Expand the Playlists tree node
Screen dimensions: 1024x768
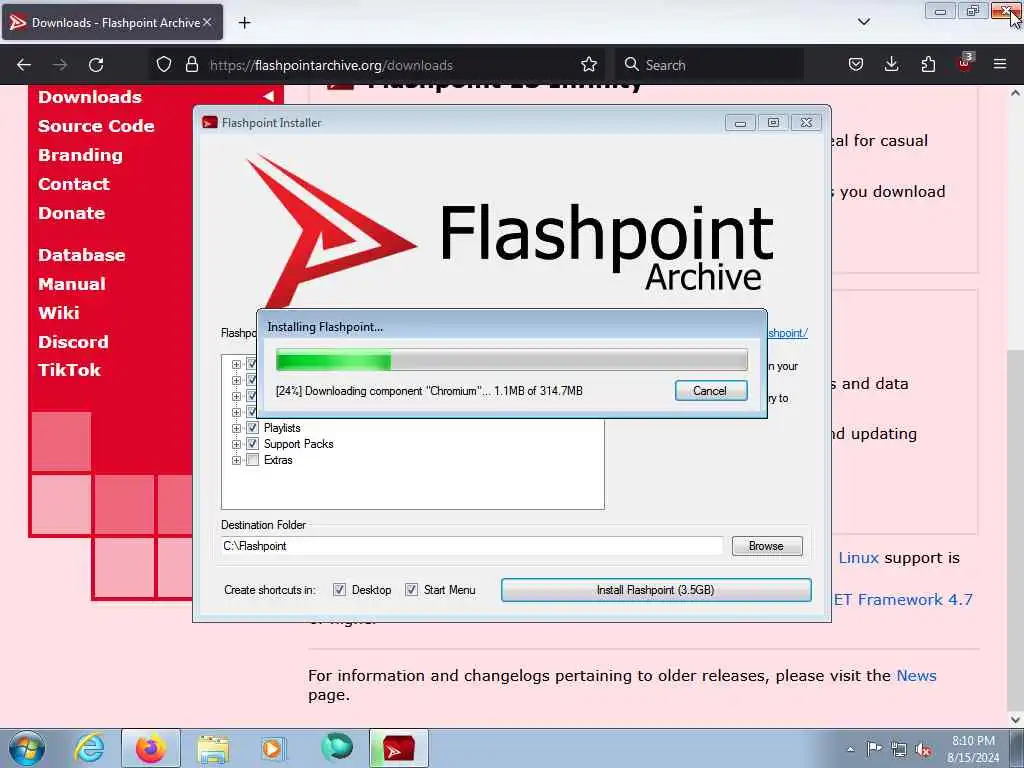coord(236,428)
